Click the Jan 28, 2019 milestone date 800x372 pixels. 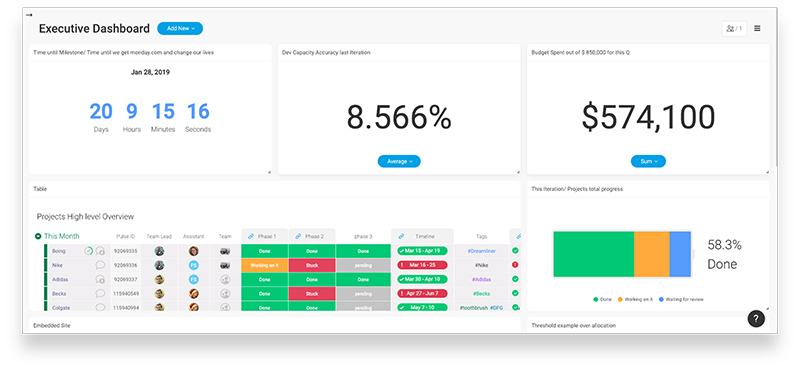click(150, 72)
